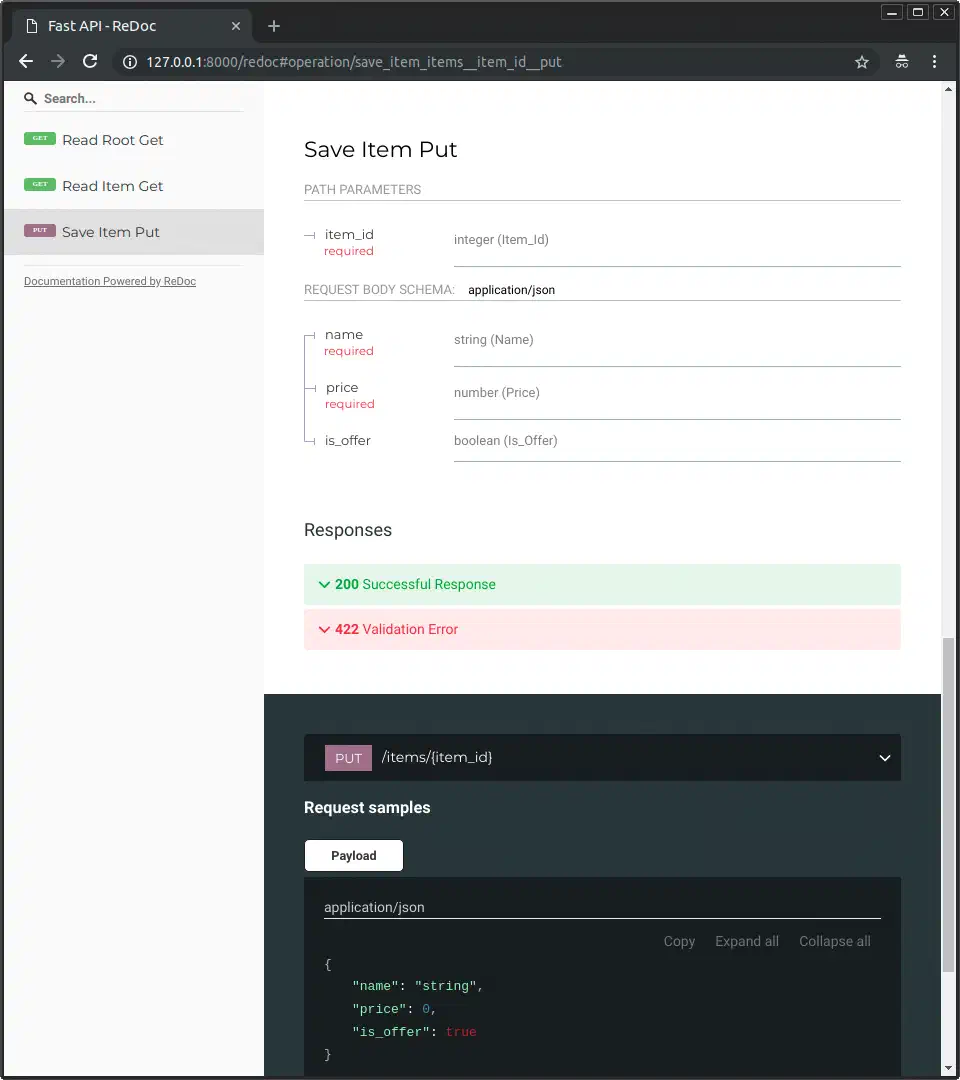Click the bookmark star in the address bar
The image size is (960, 1080).
[862, 61]
